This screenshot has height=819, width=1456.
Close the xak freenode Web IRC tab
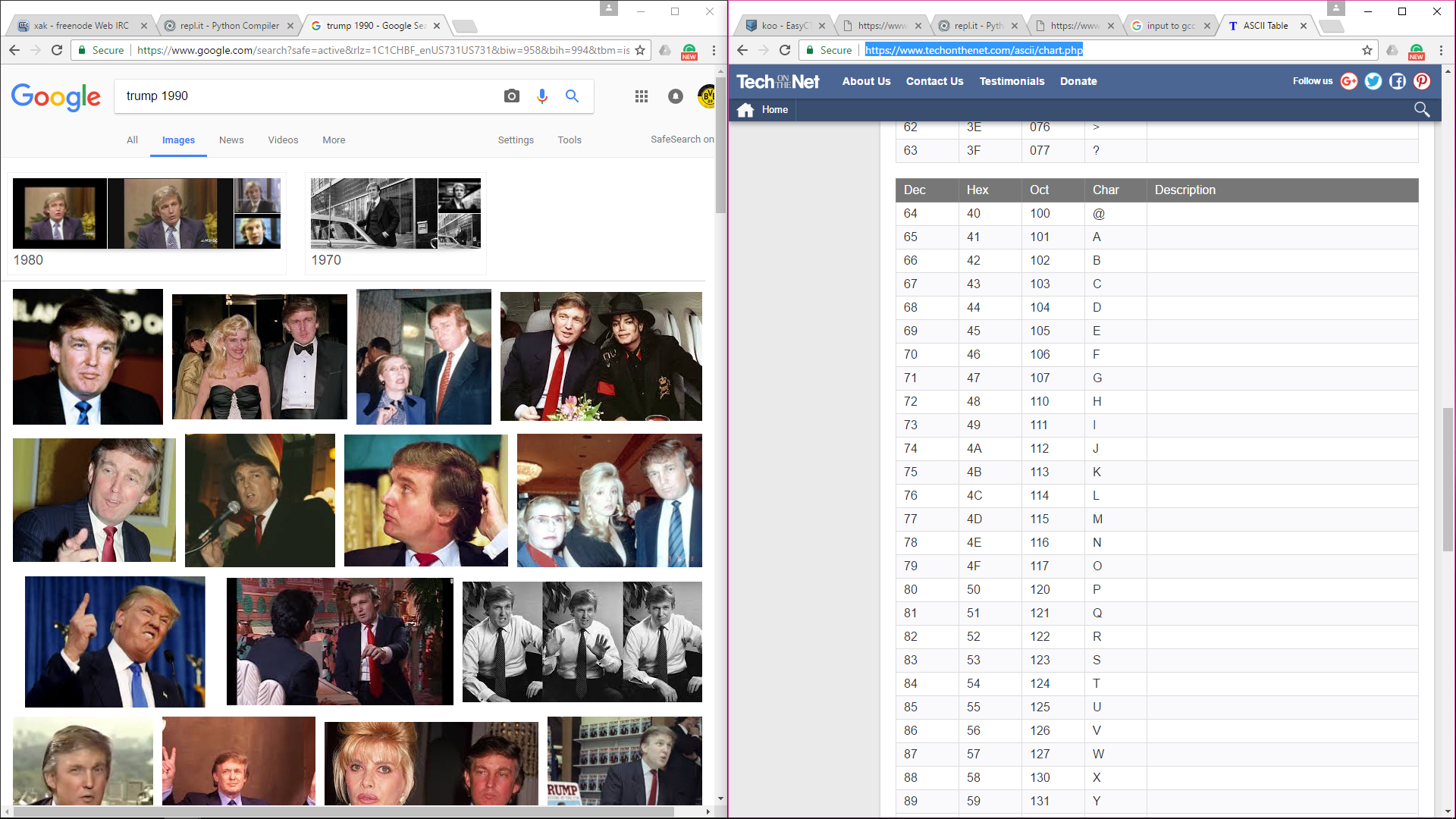[x=144, y=26]
